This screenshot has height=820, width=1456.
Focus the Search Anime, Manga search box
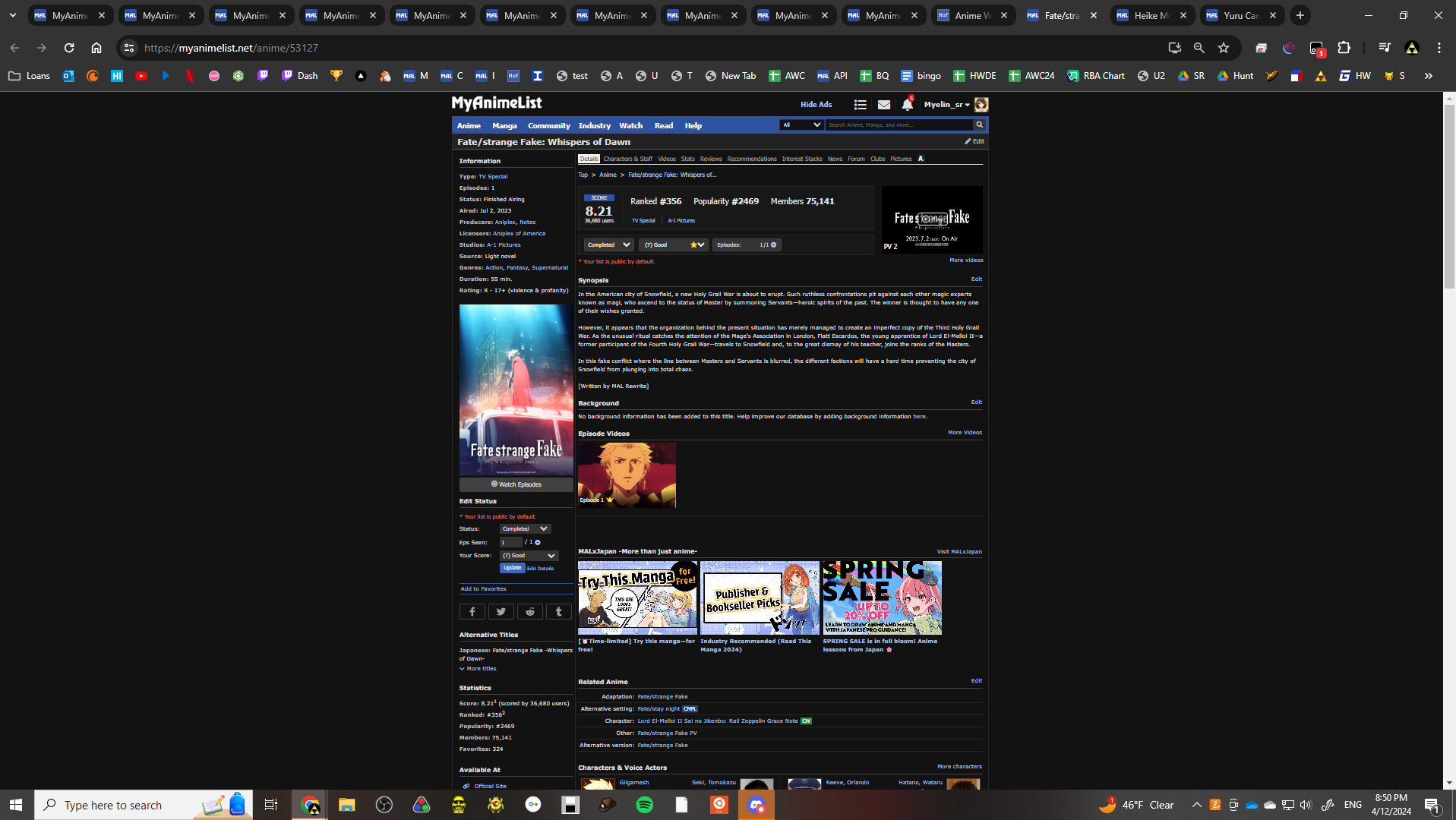coord(899,125)
